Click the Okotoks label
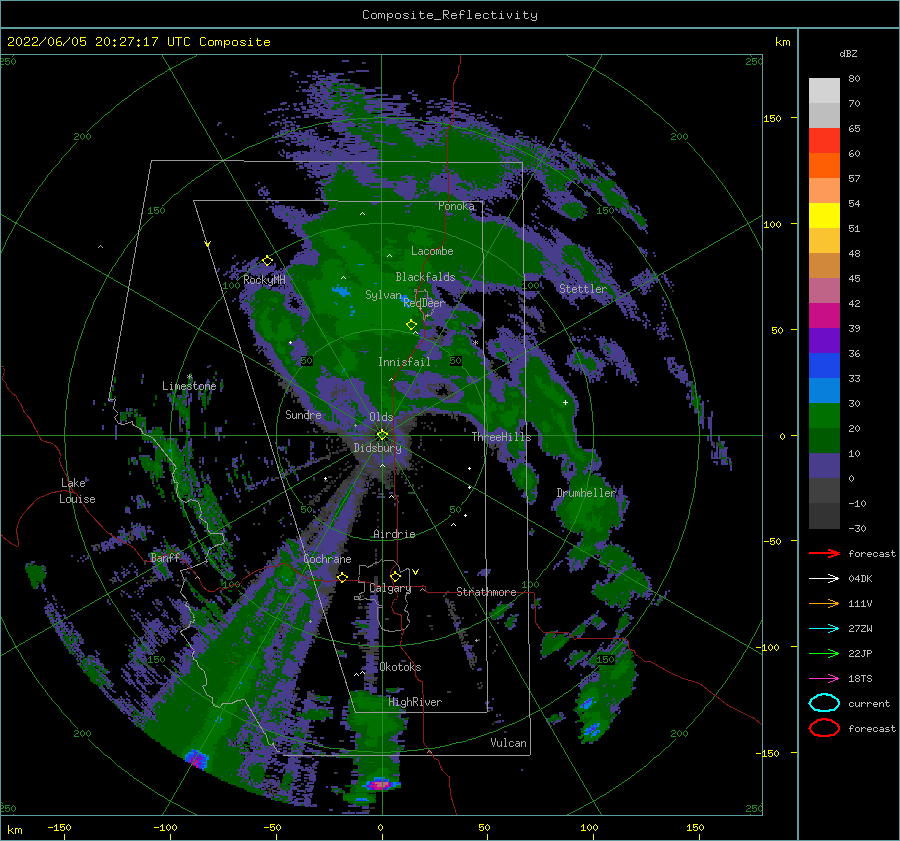This screenshot has height=841, width=900. [x=400, y=667]
